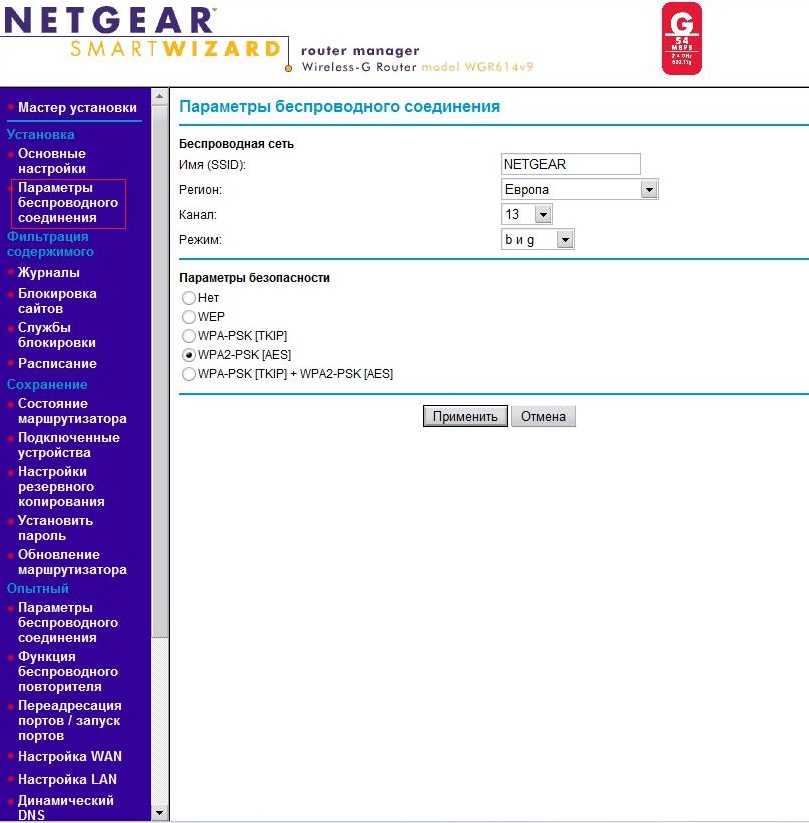This screenshot has width=809, height=823.
Task: Click the sidebar scroll down arrow
Action: pos(159,813)
